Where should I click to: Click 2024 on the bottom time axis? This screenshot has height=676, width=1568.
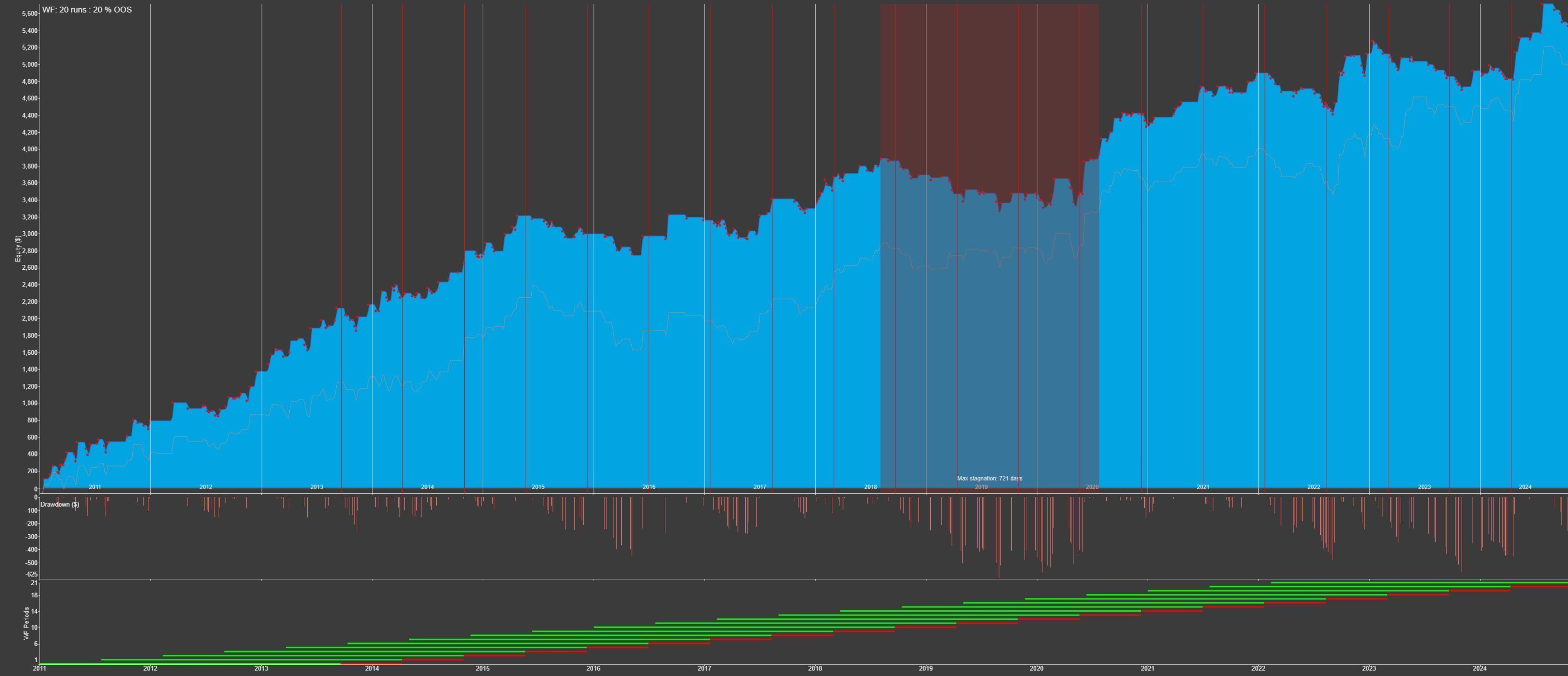tap(1480, 669)
